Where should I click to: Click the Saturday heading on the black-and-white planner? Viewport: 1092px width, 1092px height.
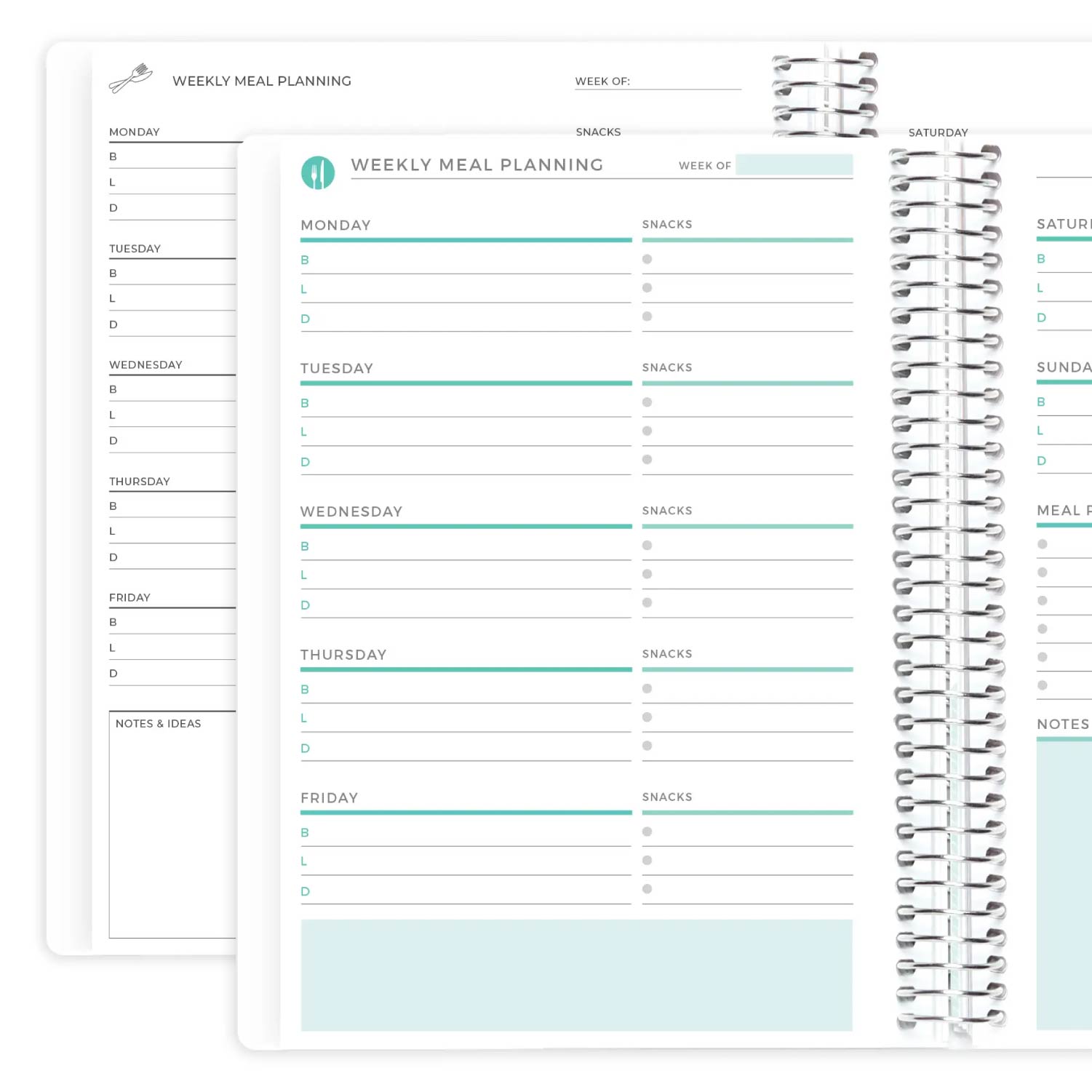938,132
